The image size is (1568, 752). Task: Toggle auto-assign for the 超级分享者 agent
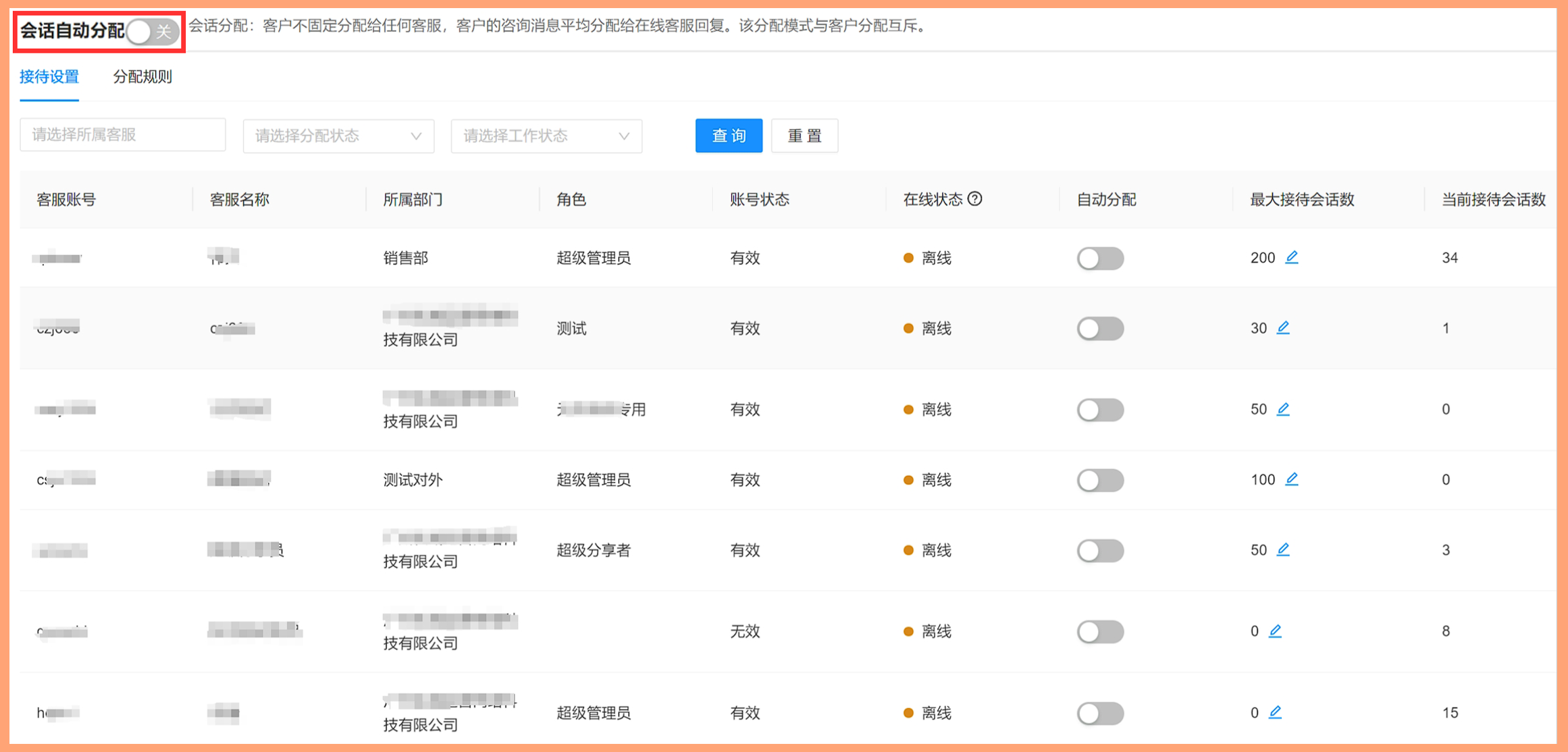tap(1100, 551)
